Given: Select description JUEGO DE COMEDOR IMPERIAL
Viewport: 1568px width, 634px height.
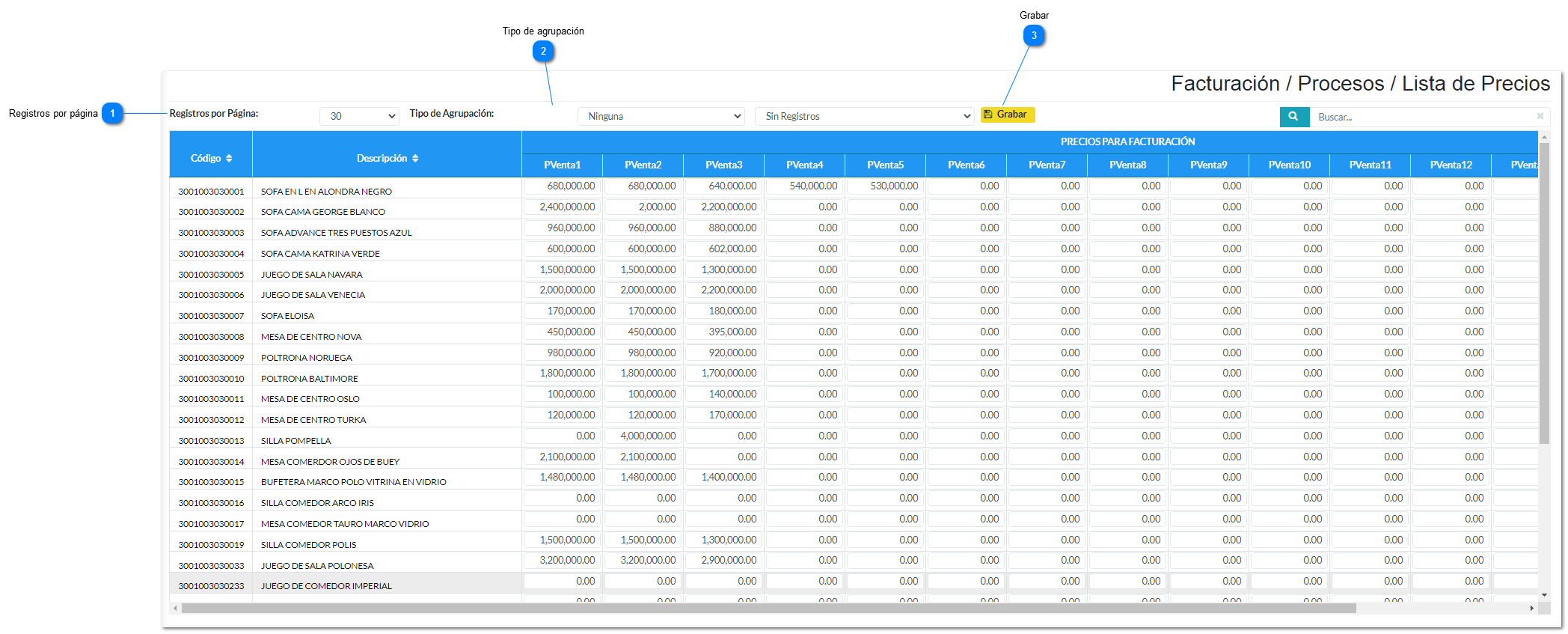Looking at the screenshot, I should (x=326, y=586).
